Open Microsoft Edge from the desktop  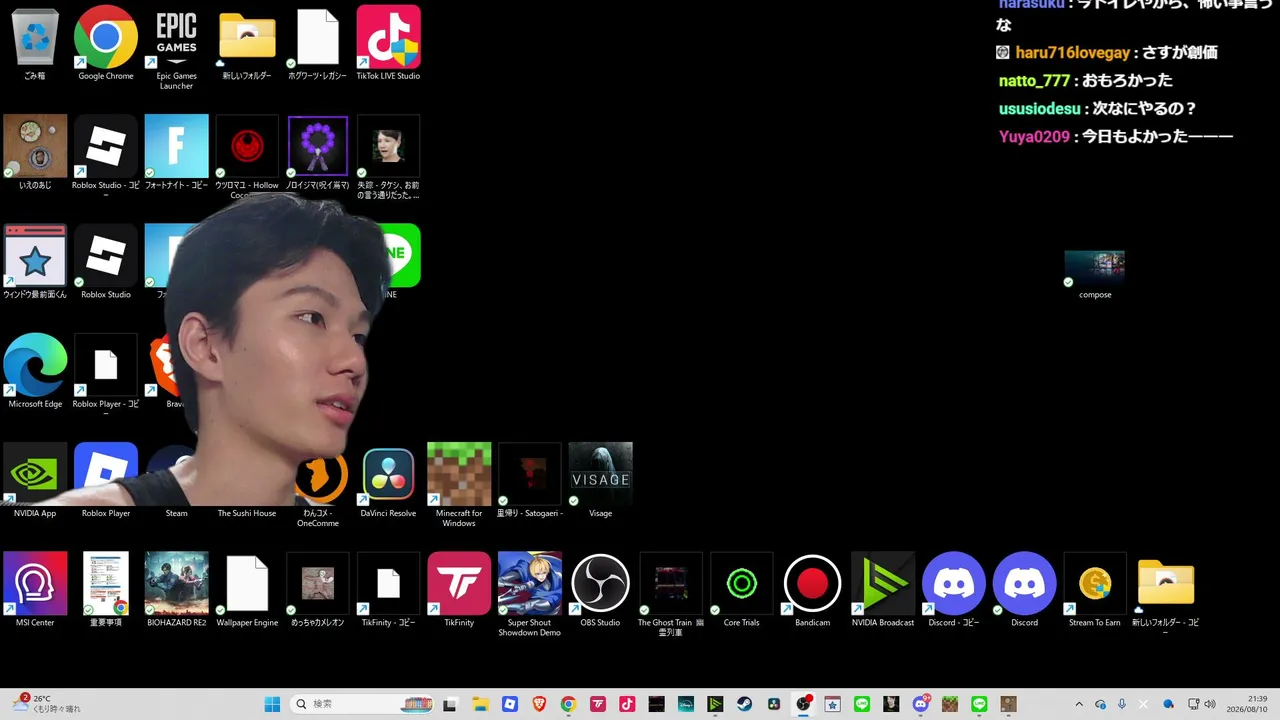(35, 371)
